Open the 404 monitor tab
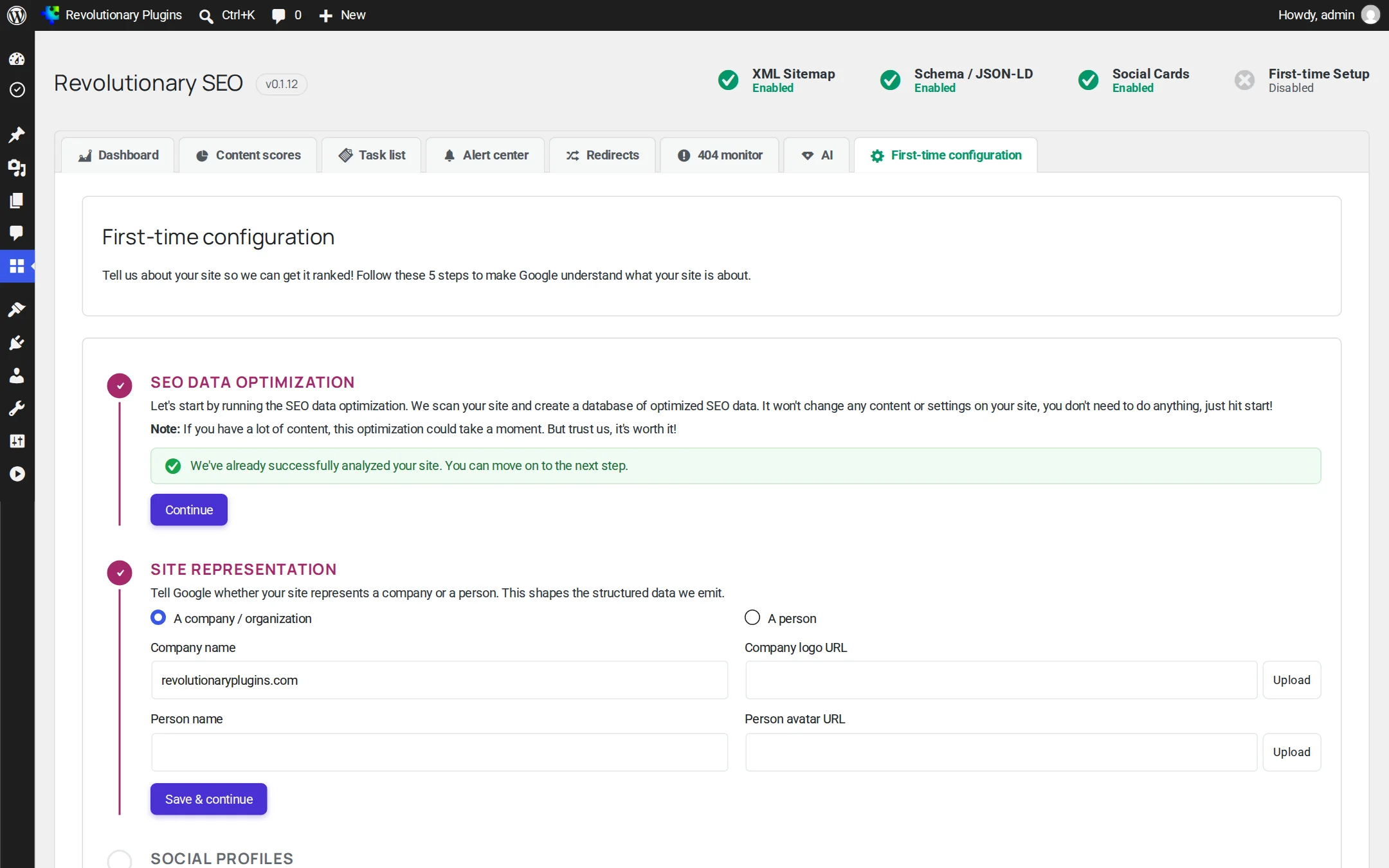1389x868 pixels. click(720, 155)
